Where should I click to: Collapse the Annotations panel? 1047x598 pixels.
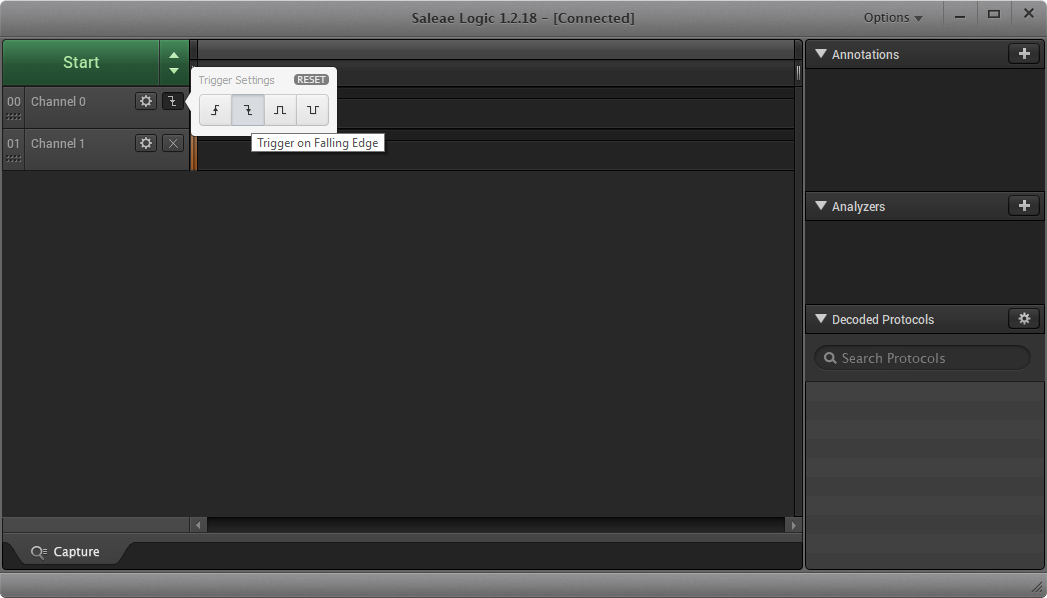click(x=821, y=55)
